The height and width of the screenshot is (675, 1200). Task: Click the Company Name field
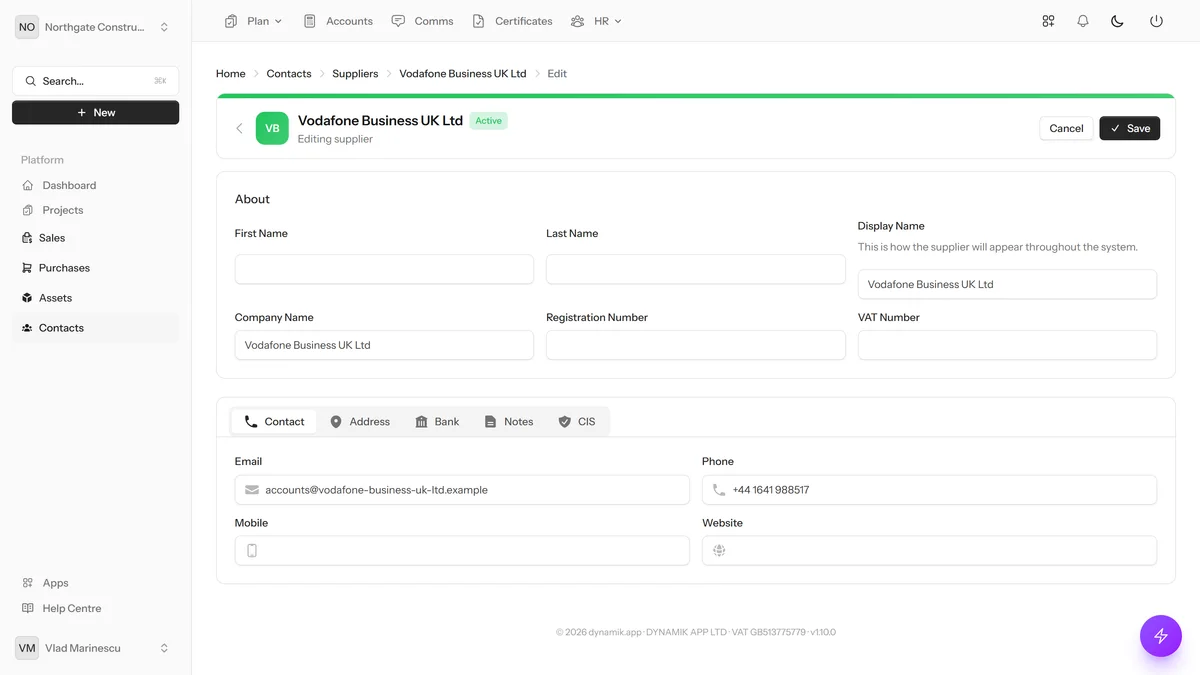tap(384, 345)
